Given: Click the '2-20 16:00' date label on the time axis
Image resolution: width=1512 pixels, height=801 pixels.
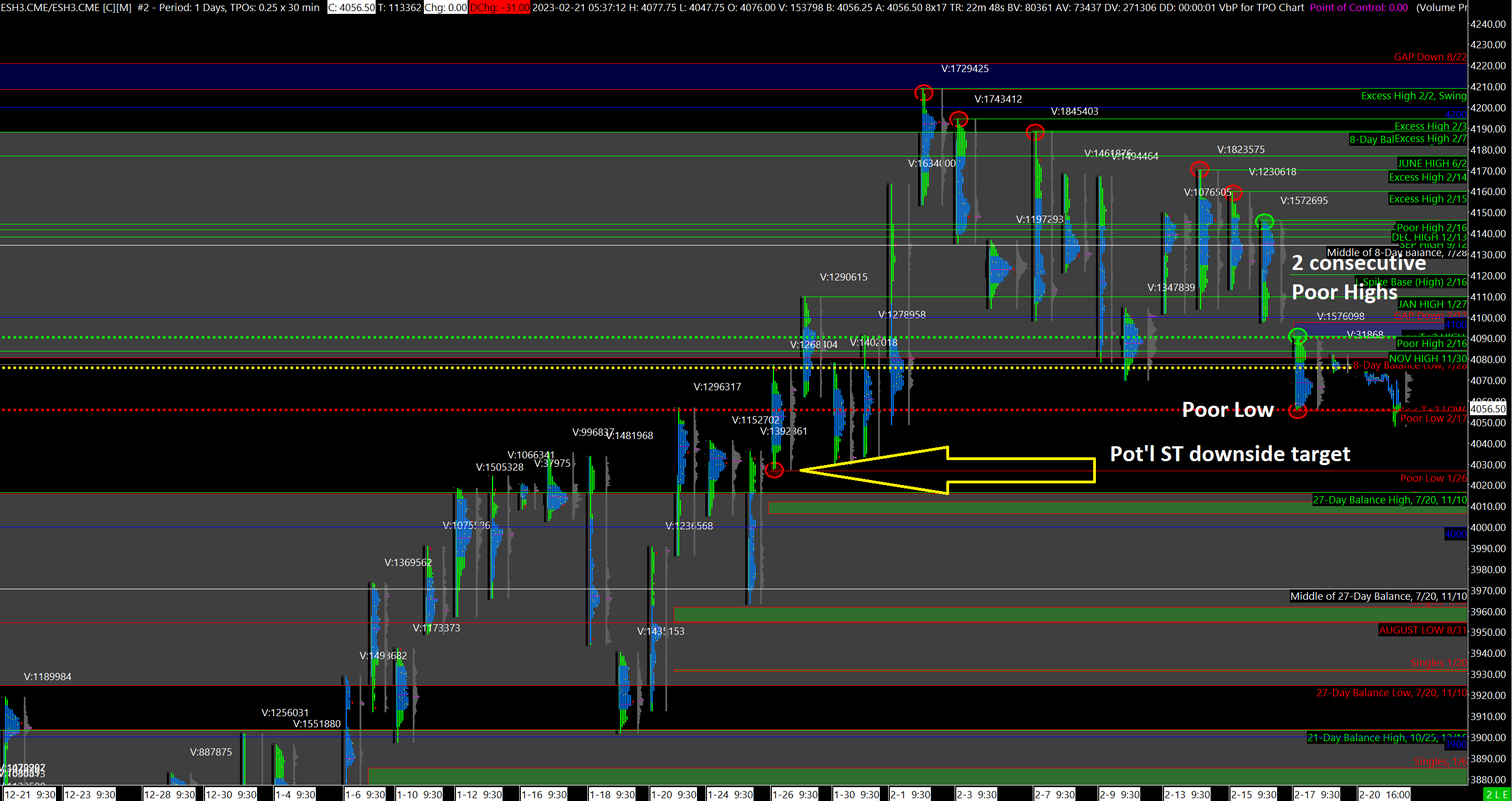Looking at the screenshot, I should click(1384, 794).
